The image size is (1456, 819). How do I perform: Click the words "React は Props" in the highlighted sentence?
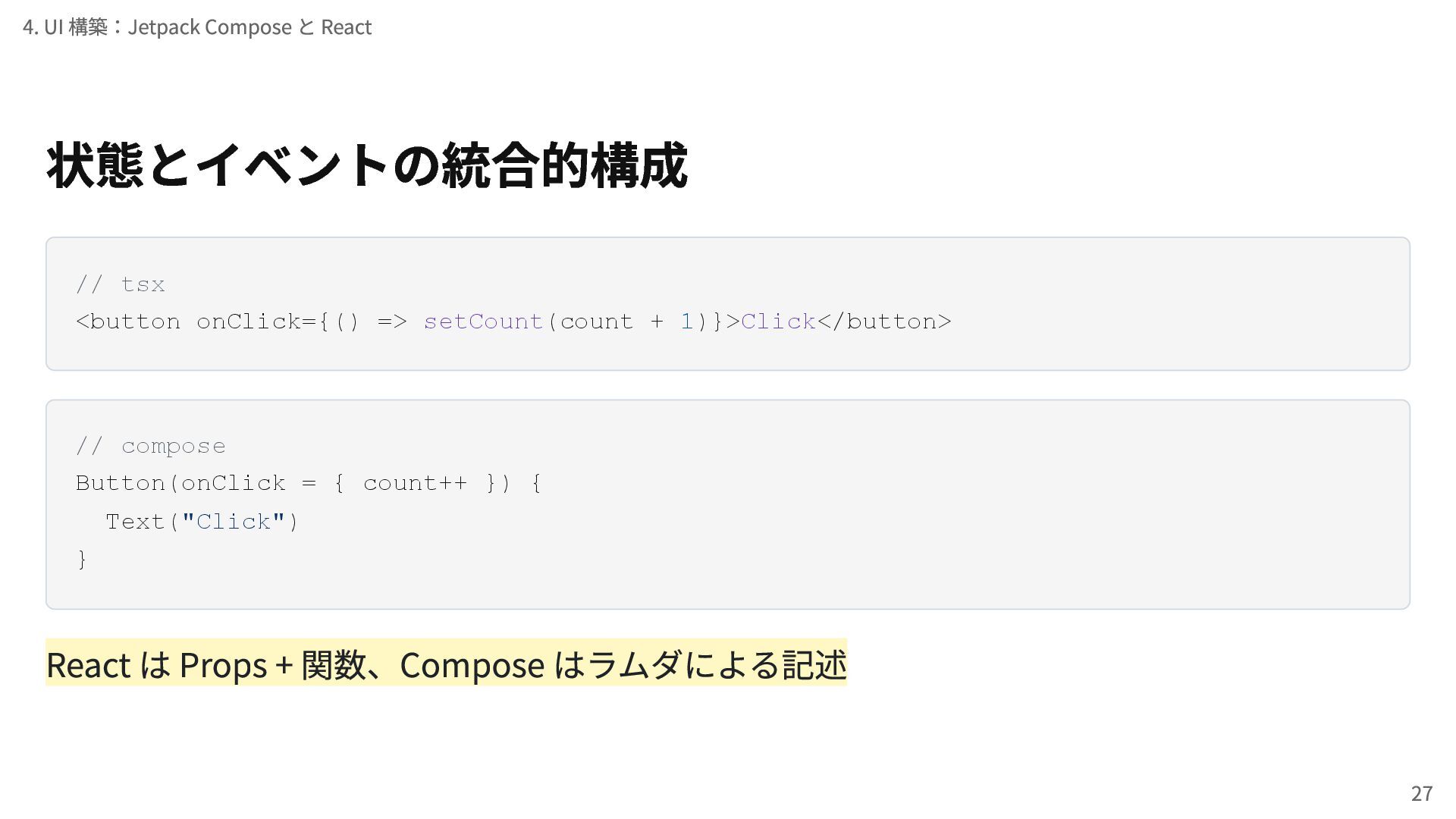click(156, 665)
